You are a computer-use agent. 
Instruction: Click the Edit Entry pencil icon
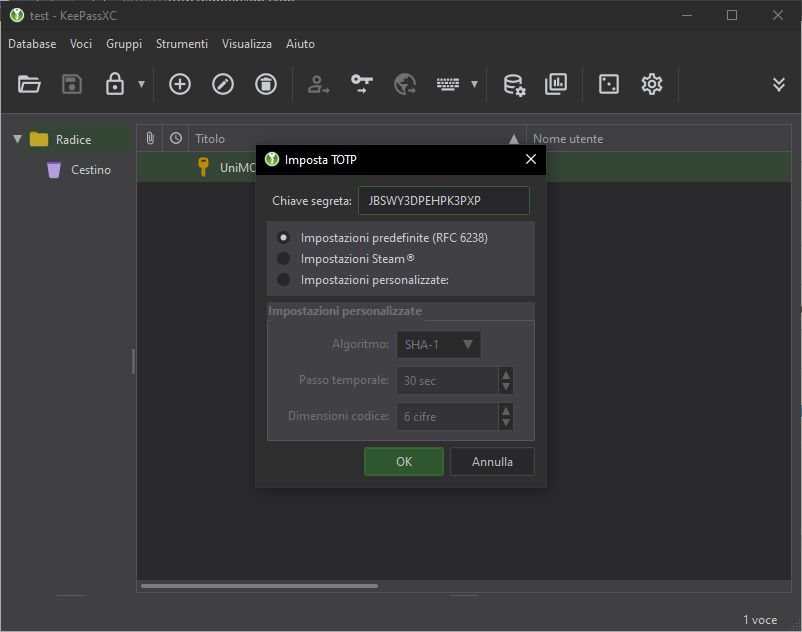223,84
